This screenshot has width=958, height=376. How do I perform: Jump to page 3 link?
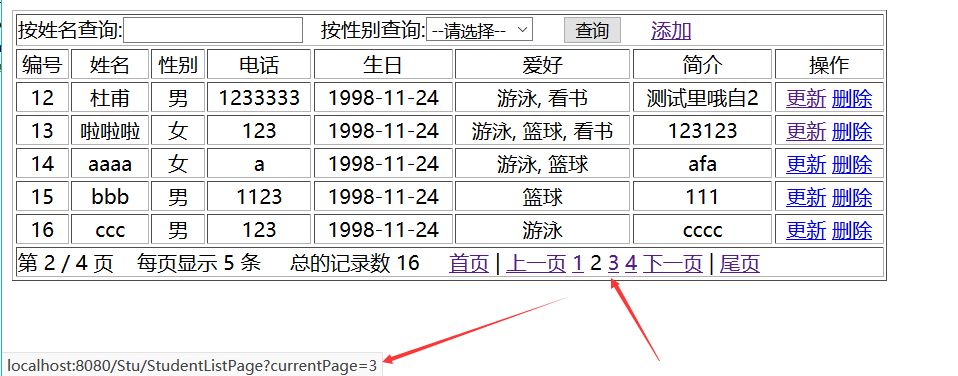pos(613,263)
